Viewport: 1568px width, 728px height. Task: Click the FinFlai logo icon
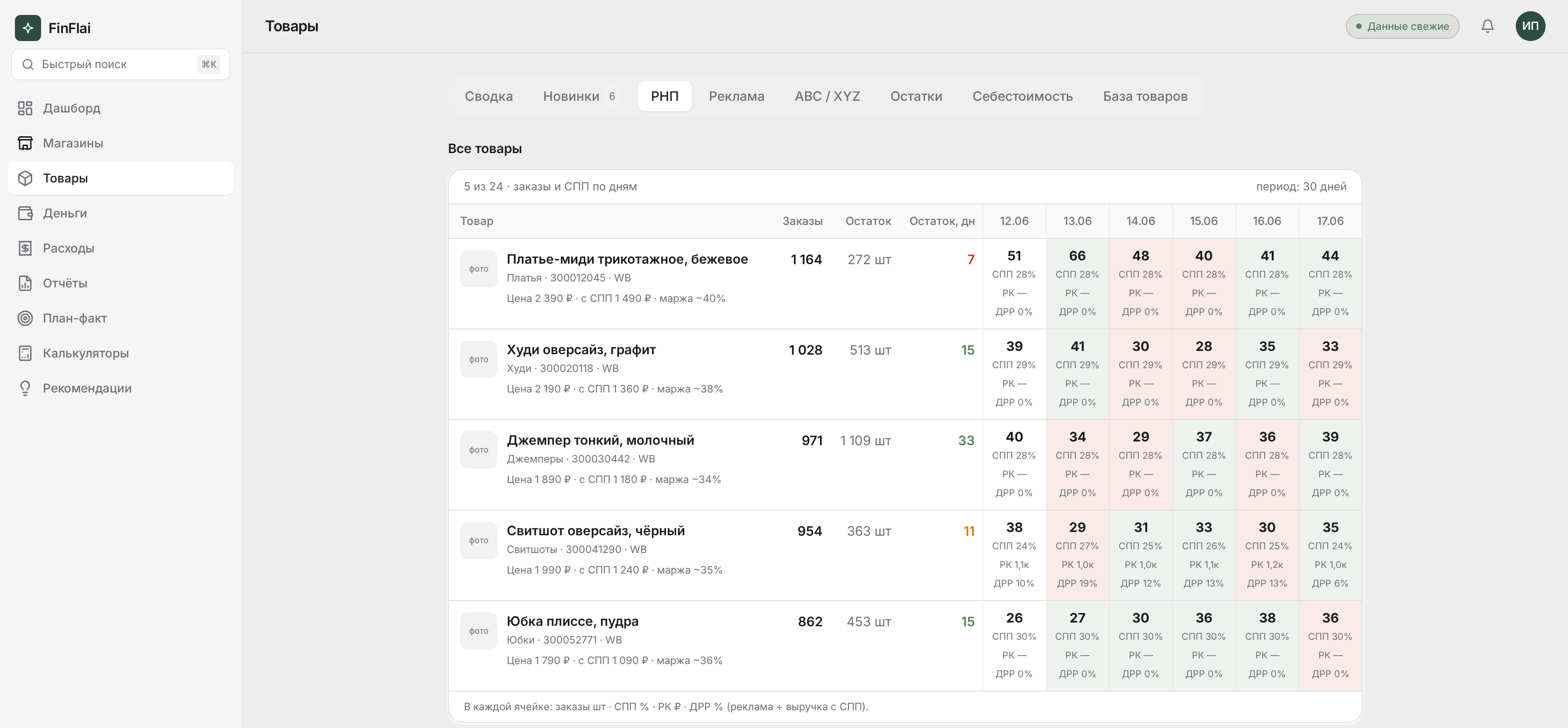tap(28, 28)
